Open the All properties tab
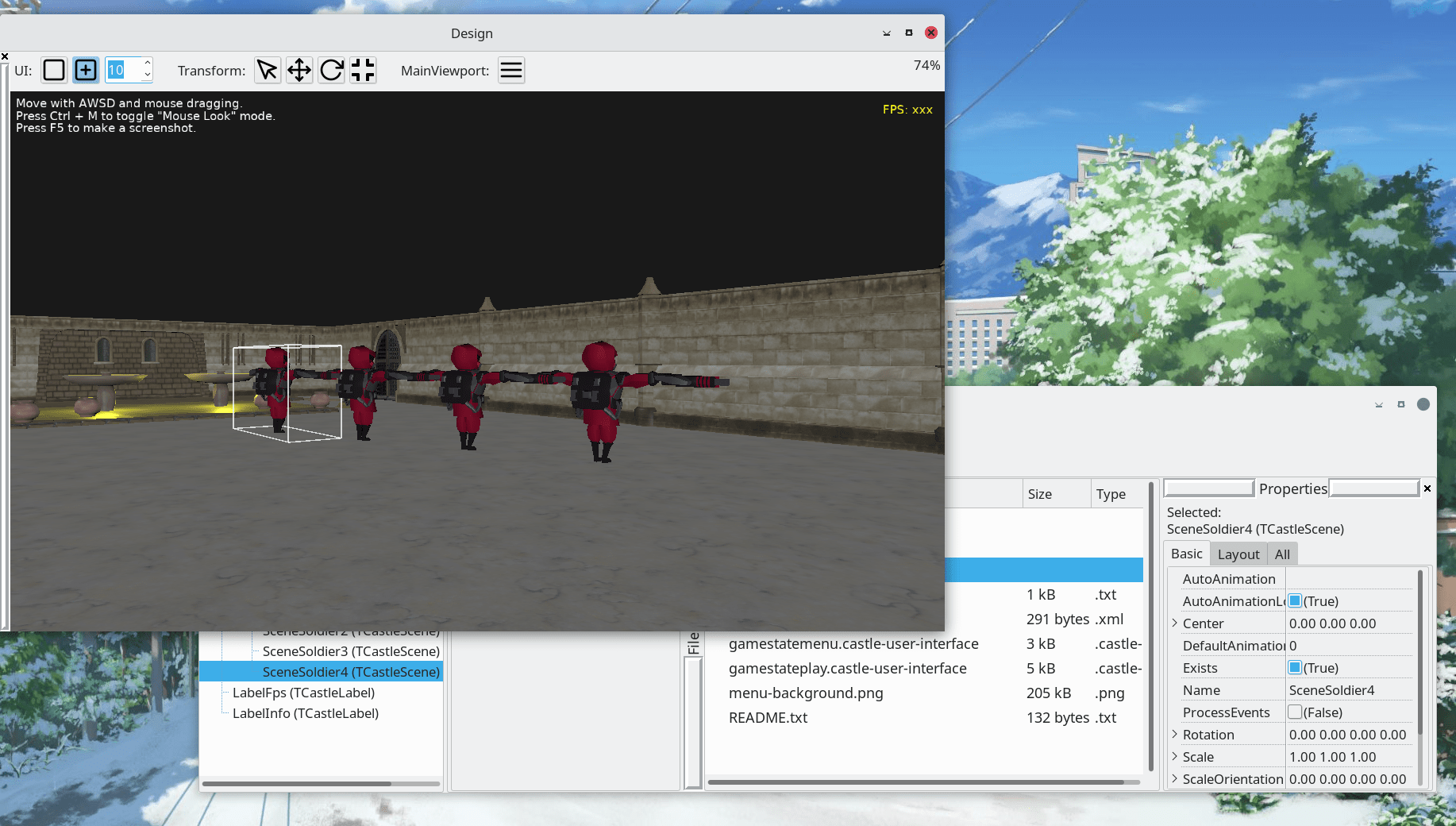 coord(1282,554)
